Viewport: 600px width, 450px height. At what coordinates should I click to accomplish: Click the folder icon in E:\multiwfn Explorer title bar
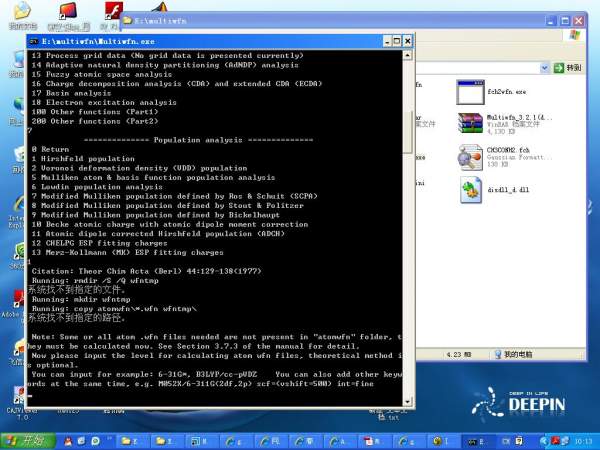(127, 20)
